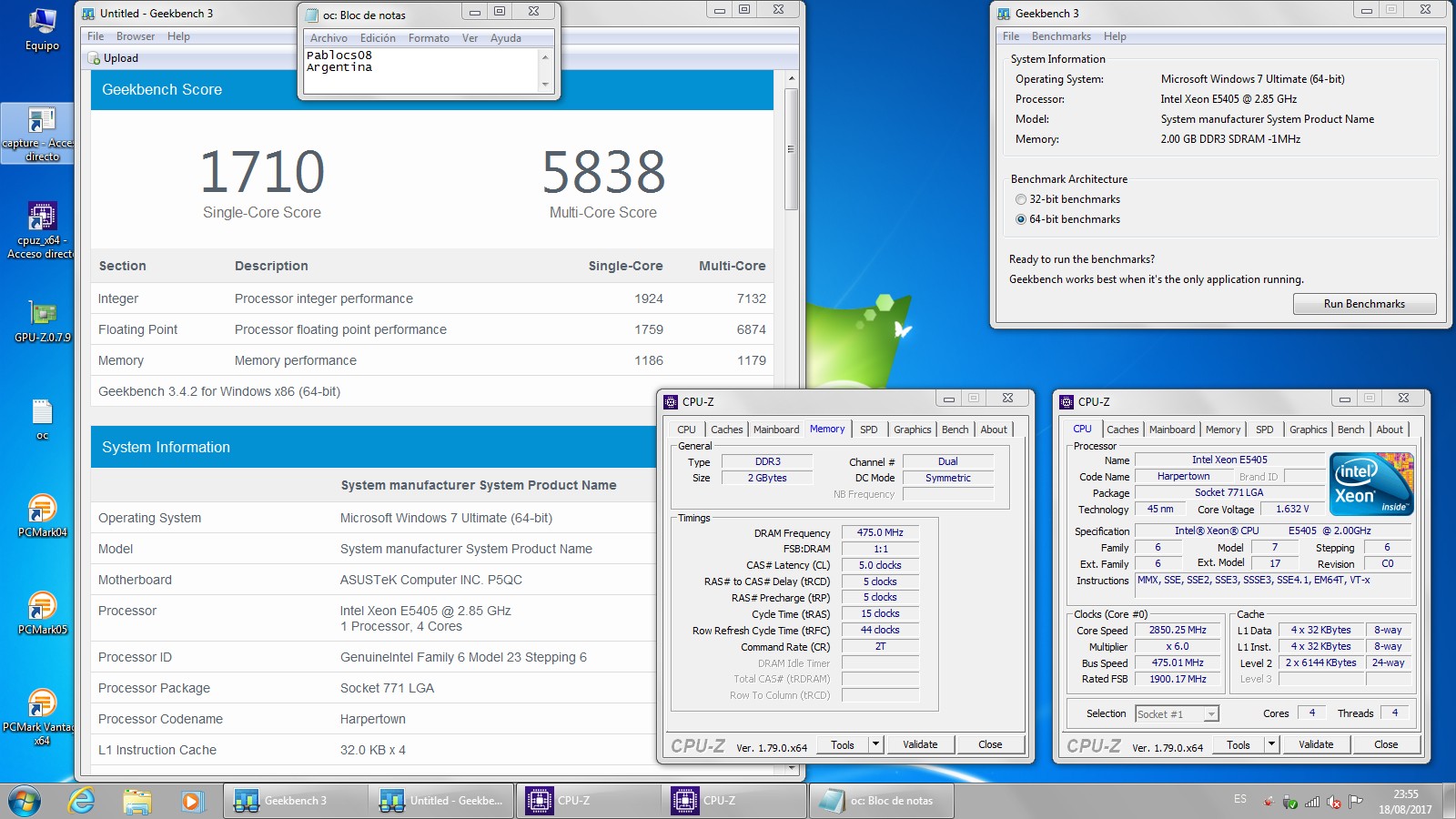Open Browser menu in Geekbench results window
The width and height of the screenshot is (1456, 819).
[x=136, y=36]
